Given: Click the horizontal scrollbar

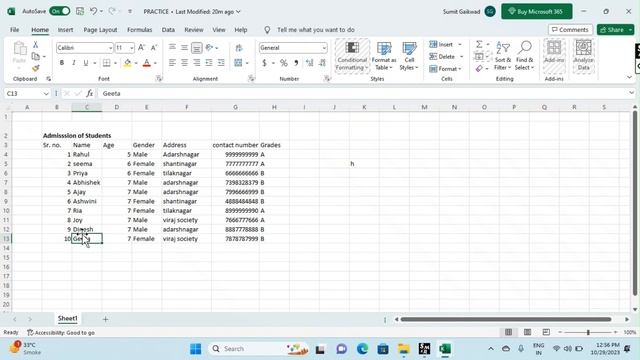Looking at the screenshot, I should pyautogui.click(x=506, y=319).
